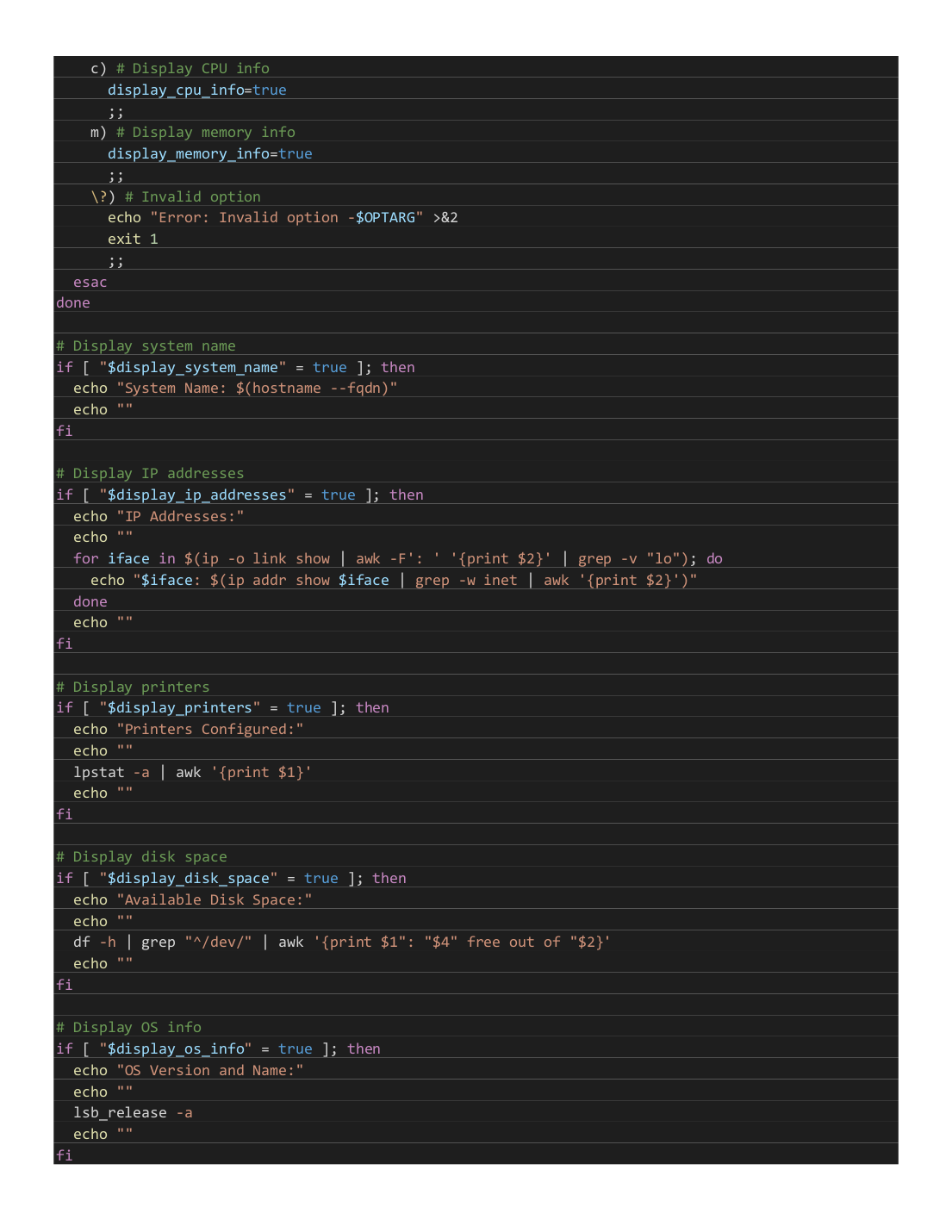Image resolution: width=952 pixels, height=1232 pixels.
Task: Click the 'ip addr show $iface' echo line
Action: tap(394, 580)
